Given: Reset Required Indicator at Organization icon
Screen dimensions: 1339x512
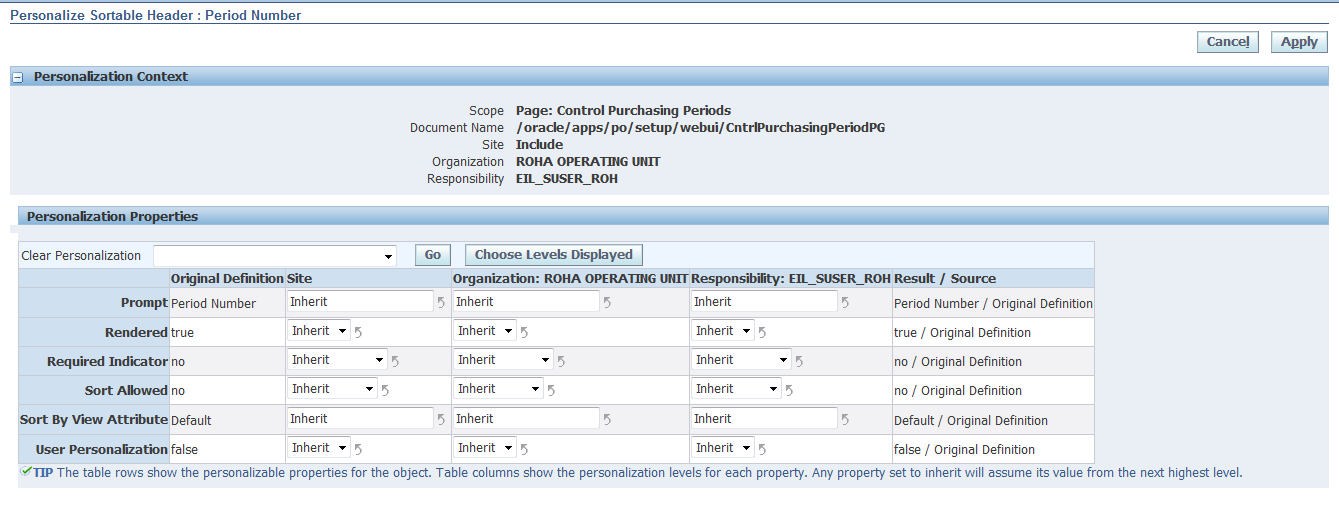Looking at the screenshot, I should [562, 361].
